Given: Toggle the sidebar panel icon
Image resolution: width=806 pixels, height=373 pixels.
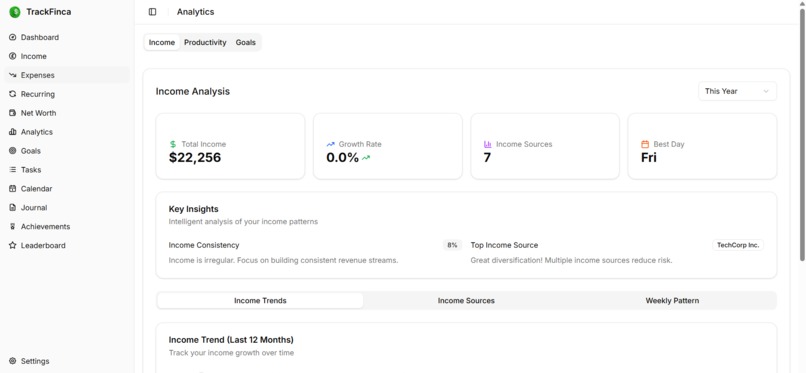Looking at the screenshot, I should [x=152, y=12].
